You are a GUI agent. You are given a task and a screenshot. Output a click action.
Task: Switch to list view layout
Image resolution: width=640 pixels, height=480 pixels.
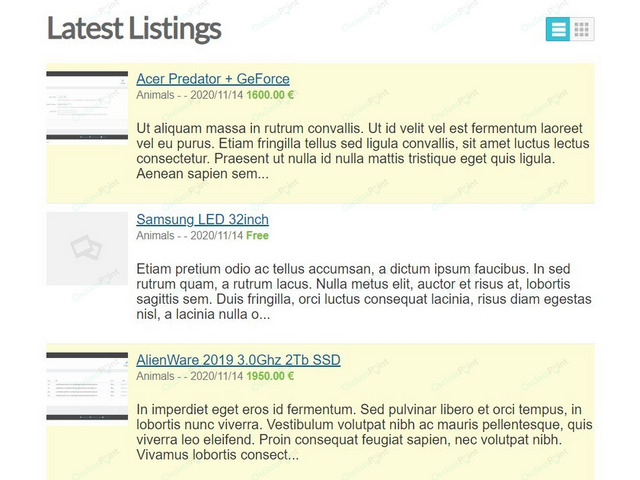coord(558,29)
